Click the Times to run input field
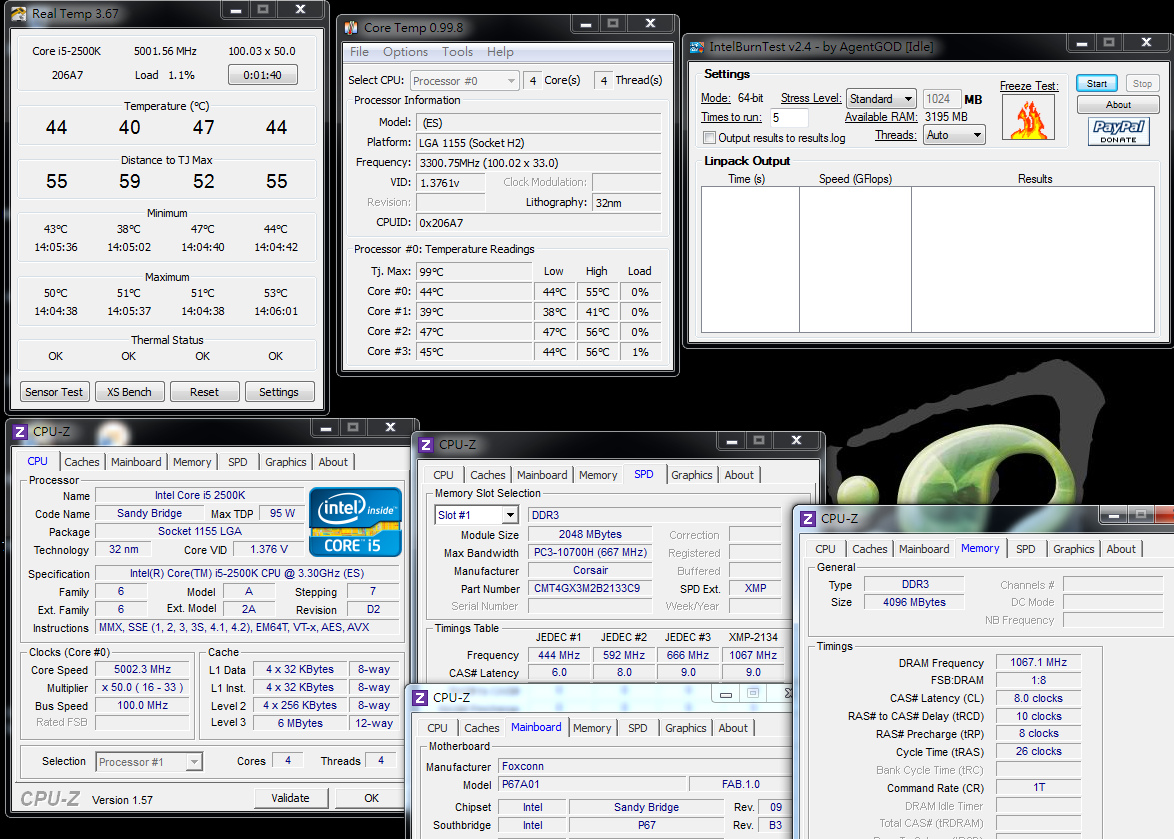Image resolution: width=1174 pixels, height=839 pixels. tap(789, 118)
